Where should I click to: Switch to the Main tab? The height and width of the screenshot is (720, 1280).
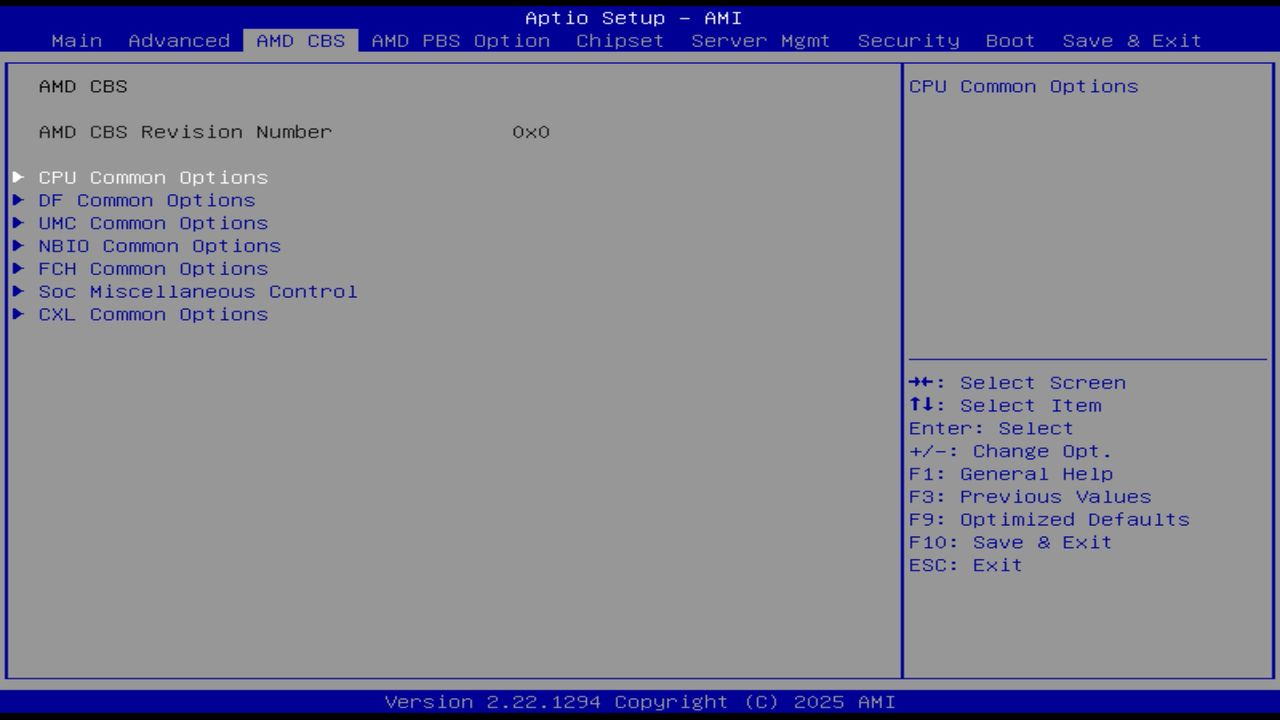tap(75, 40)
